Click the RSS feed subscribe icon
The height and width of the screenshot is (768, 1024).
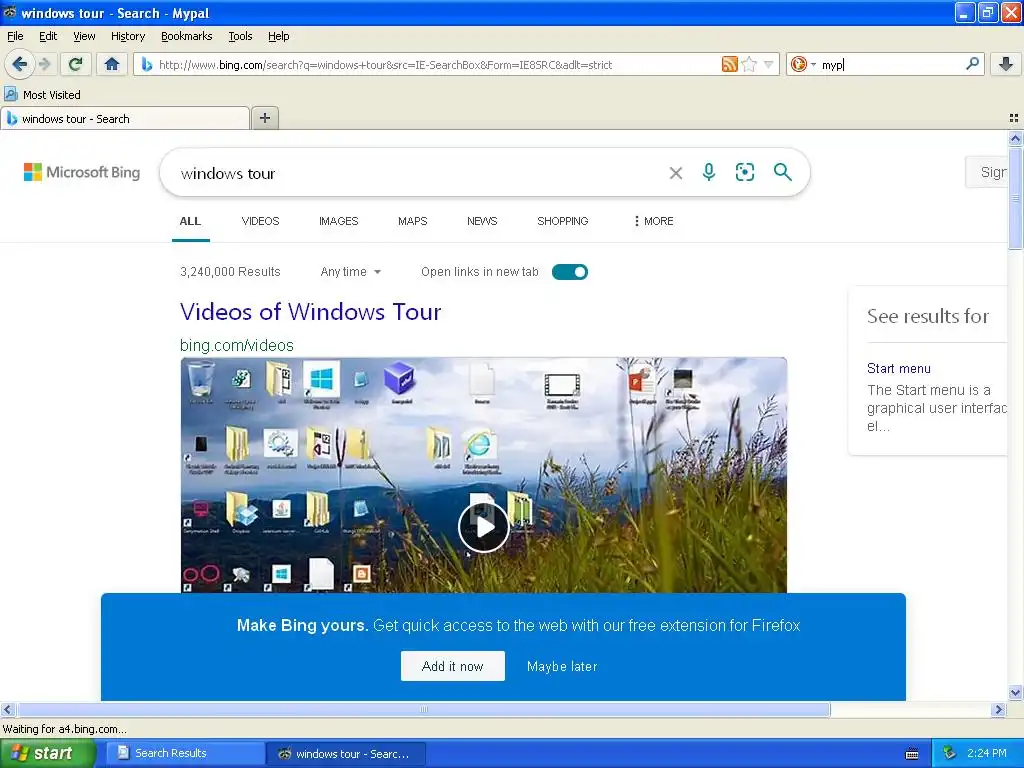(729, 64)
